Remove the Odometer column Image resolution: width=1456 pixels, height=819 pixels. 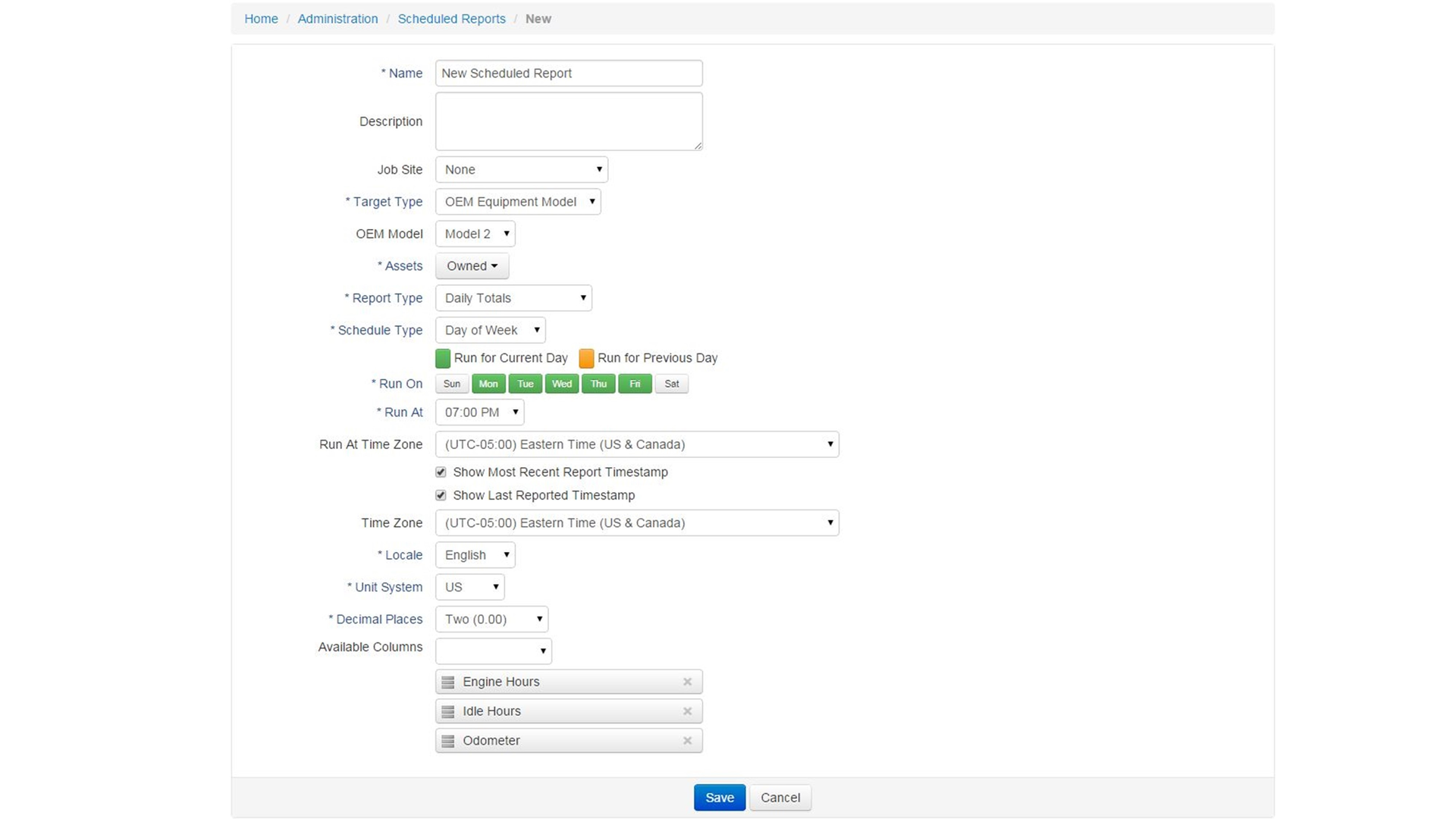click(x=687, y=741)
